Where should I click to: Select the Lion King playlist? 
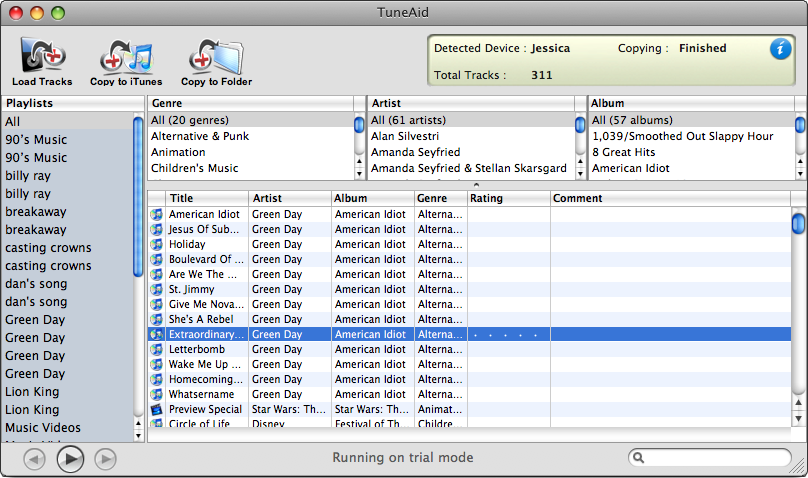(x=32, y=392)
